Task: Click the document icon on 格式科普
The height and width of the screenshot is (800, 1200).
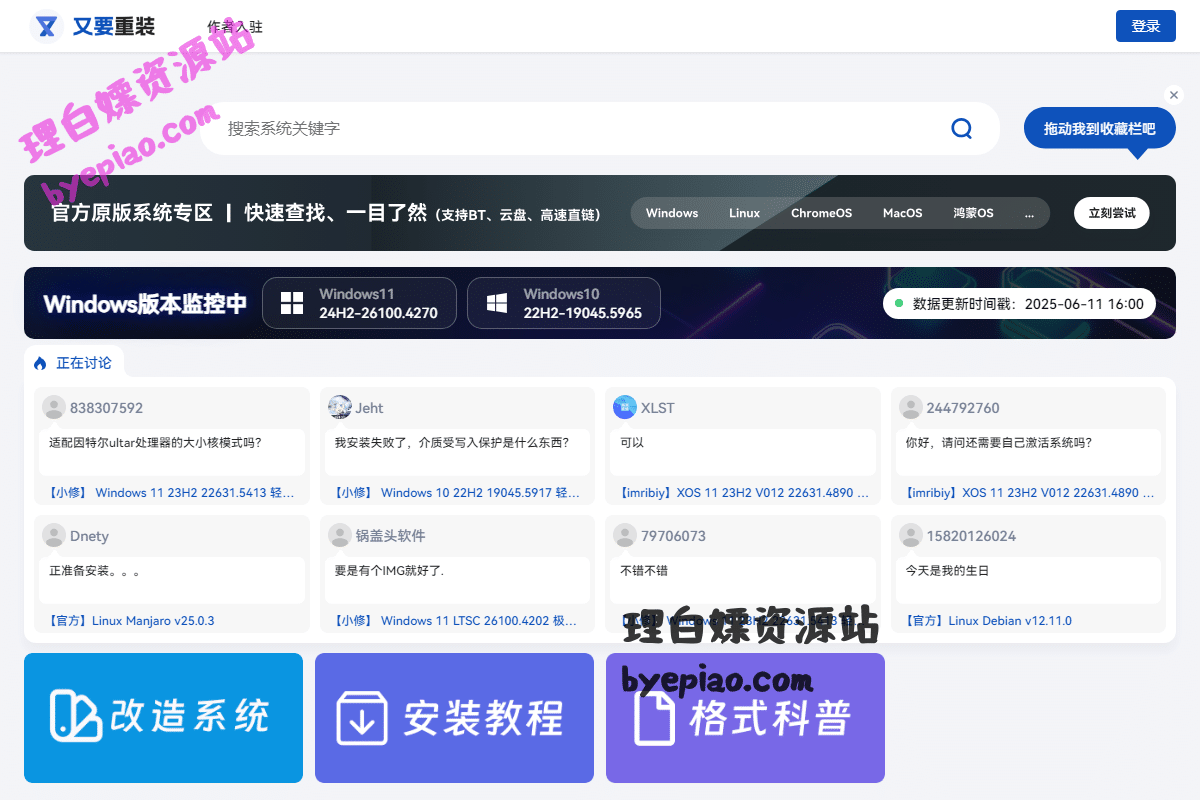Action: (x=655, y=718)
